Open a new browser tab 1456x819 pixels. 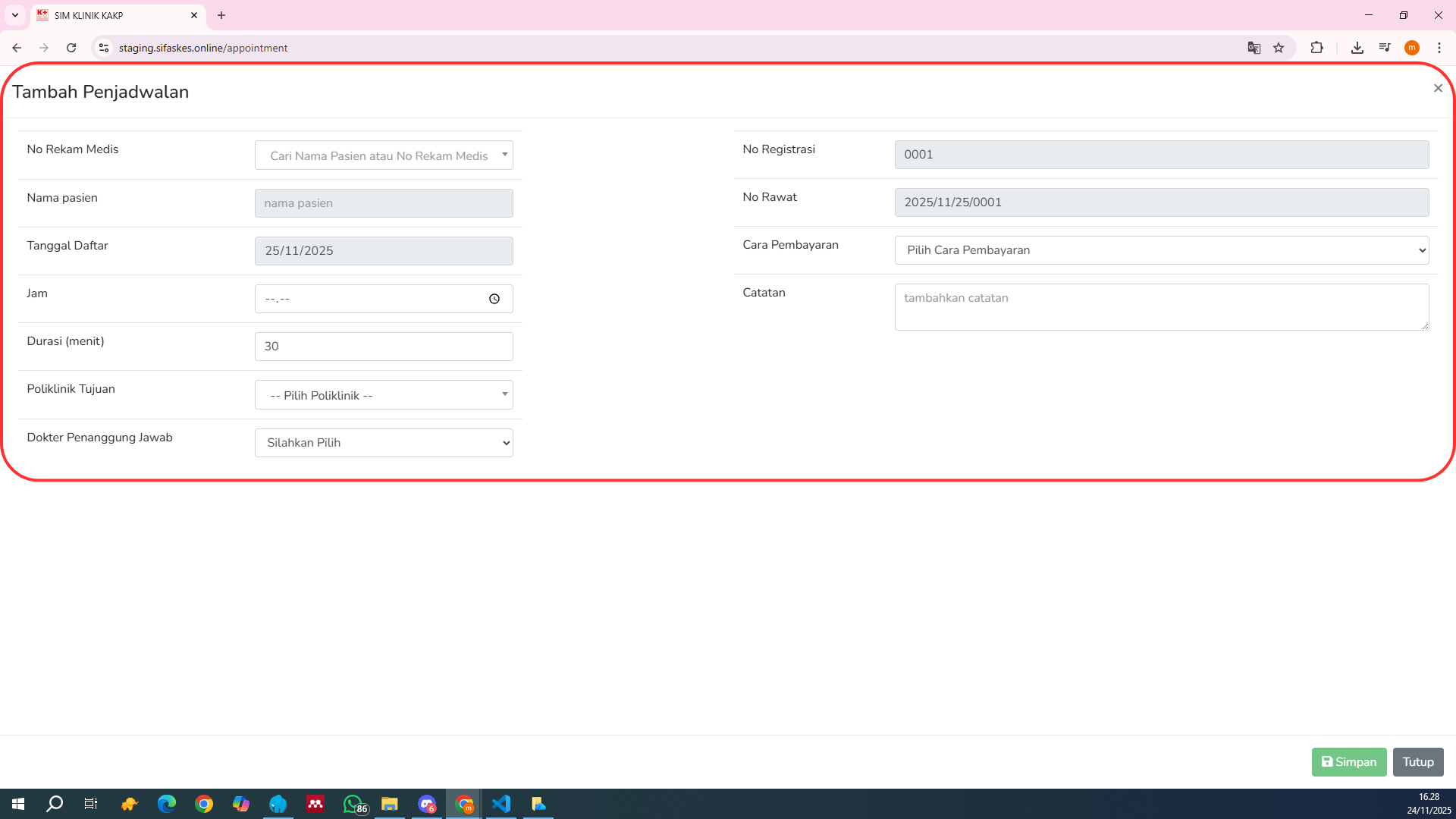coord(221,15)
